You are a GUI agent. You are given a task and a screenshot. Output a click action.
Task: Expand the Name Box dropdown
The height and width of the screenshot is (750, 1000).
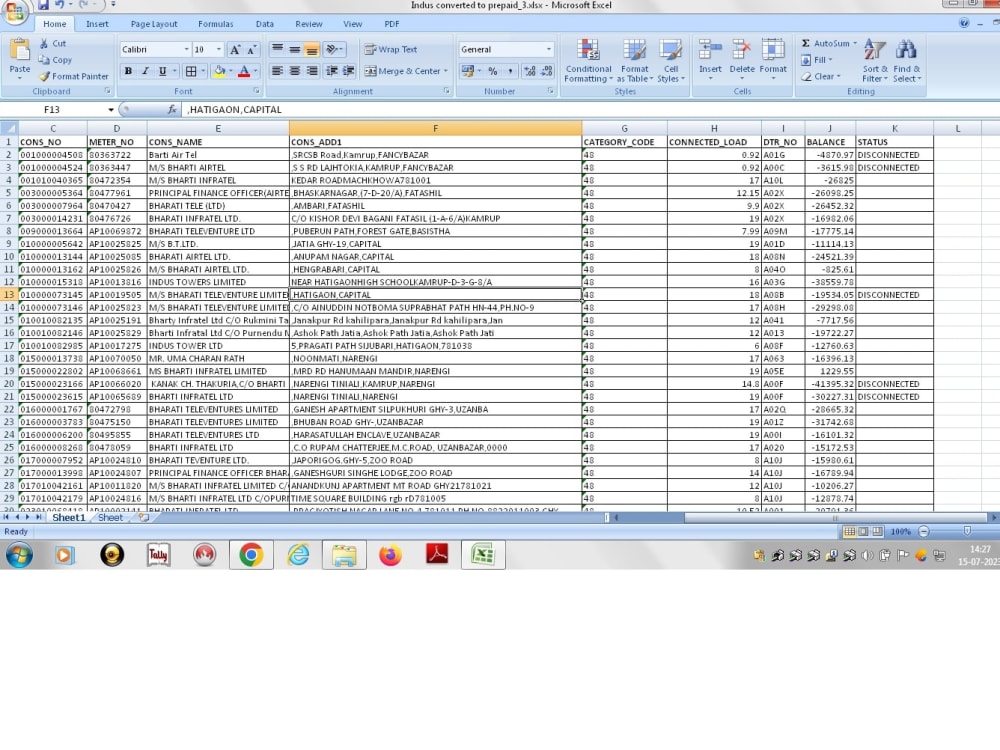pyautogui.click(x=110, y=110)
